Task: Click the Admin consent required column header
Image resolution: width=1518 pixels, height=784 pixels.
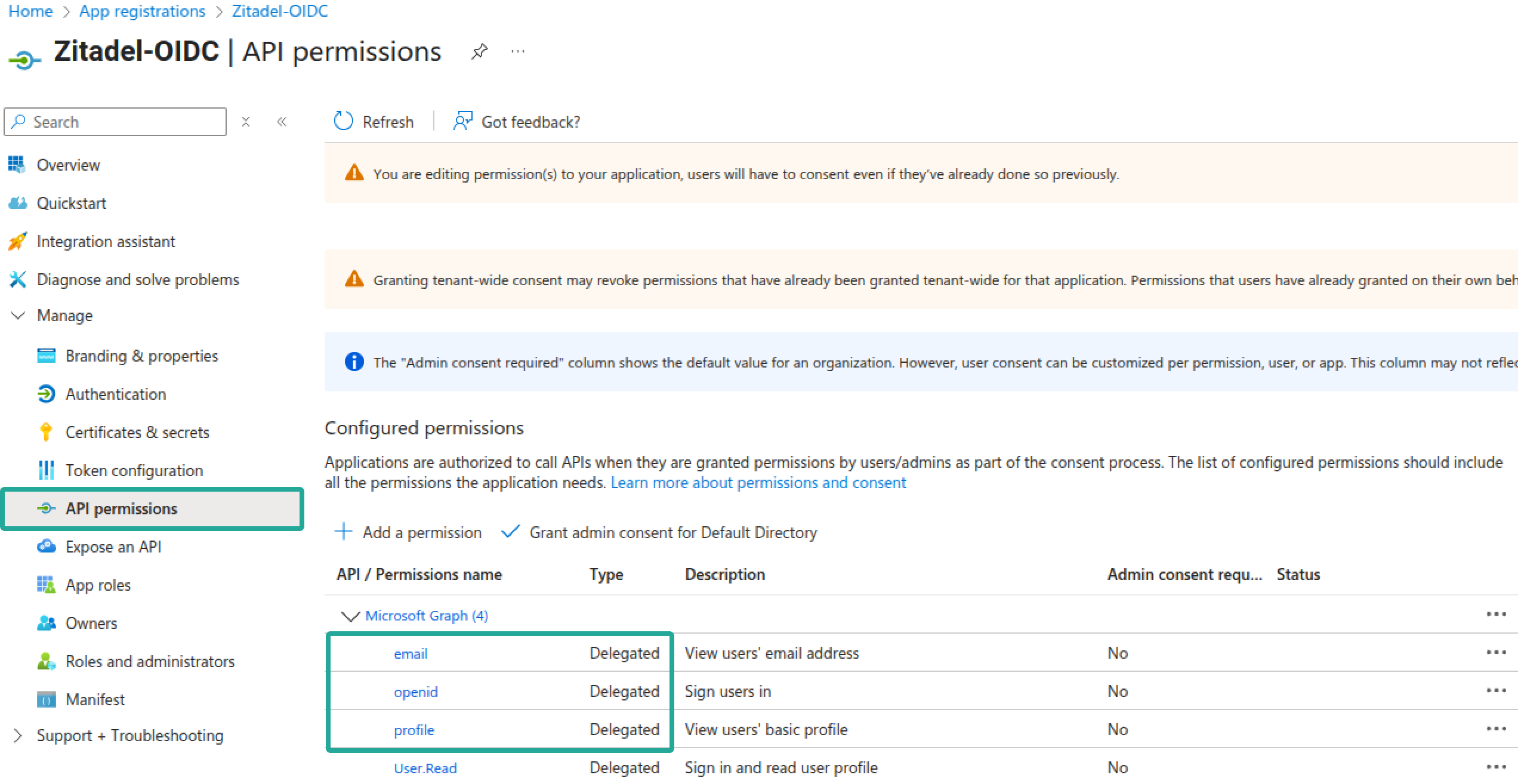Action: click(1185, 574)
